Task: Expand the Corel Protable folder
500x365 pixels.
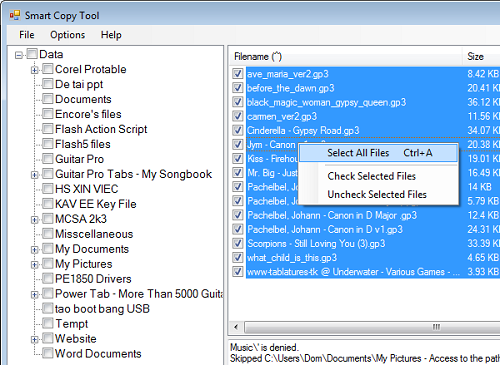Action: click(x=34, y=70)
